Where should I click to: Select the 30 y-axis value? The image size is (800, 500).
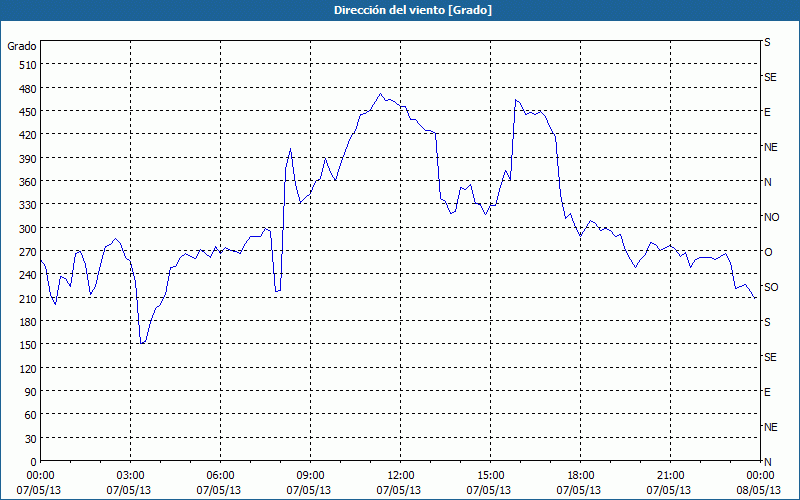click(x=31, y=439)
